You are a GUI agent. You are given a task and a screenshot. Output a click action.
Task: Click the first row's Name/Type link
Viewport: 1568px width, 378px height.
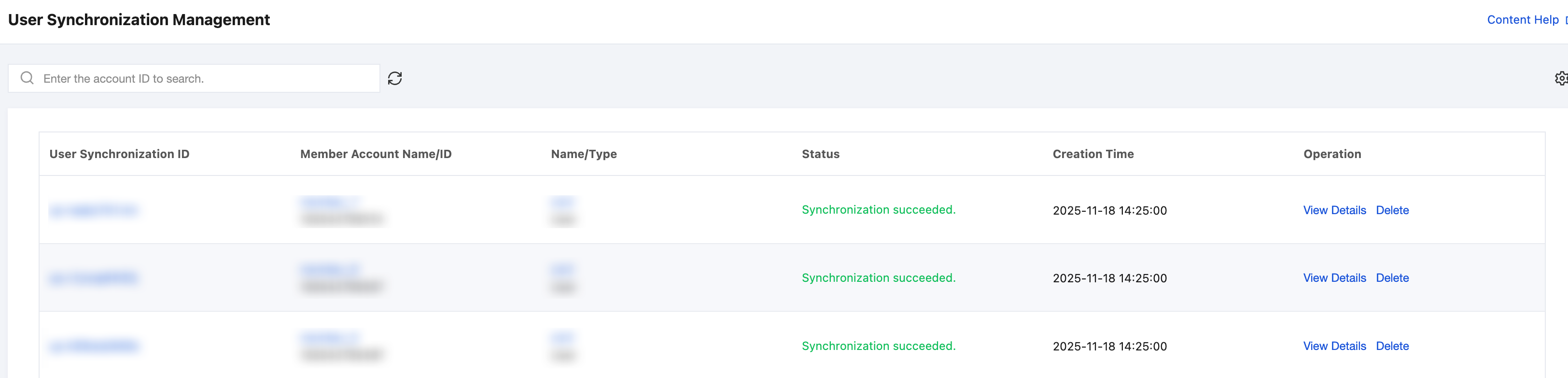(562, 202)
